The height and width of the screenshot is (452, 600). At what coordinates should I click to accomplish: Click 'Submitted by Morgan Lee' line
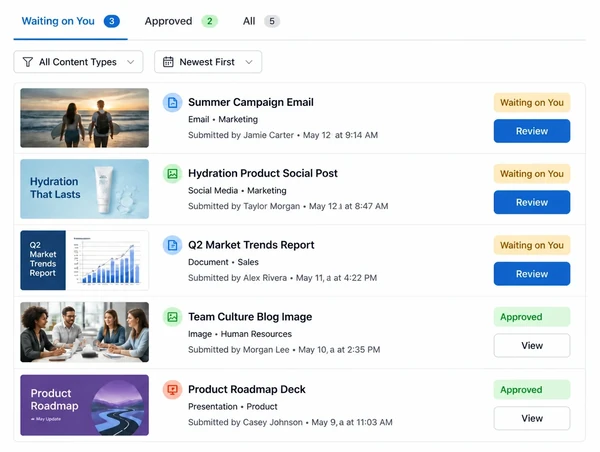pyautogui.click(x=284, y=350)
